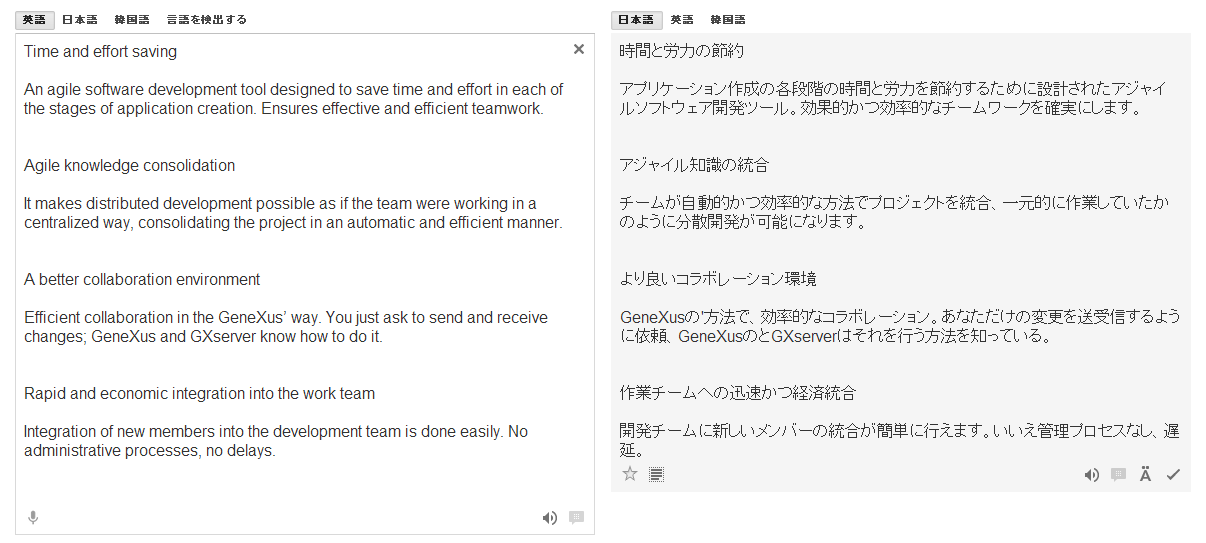Click the select-all icon beside the star
The height and width of the screenshot is (543, 1206).
point(656,474)
